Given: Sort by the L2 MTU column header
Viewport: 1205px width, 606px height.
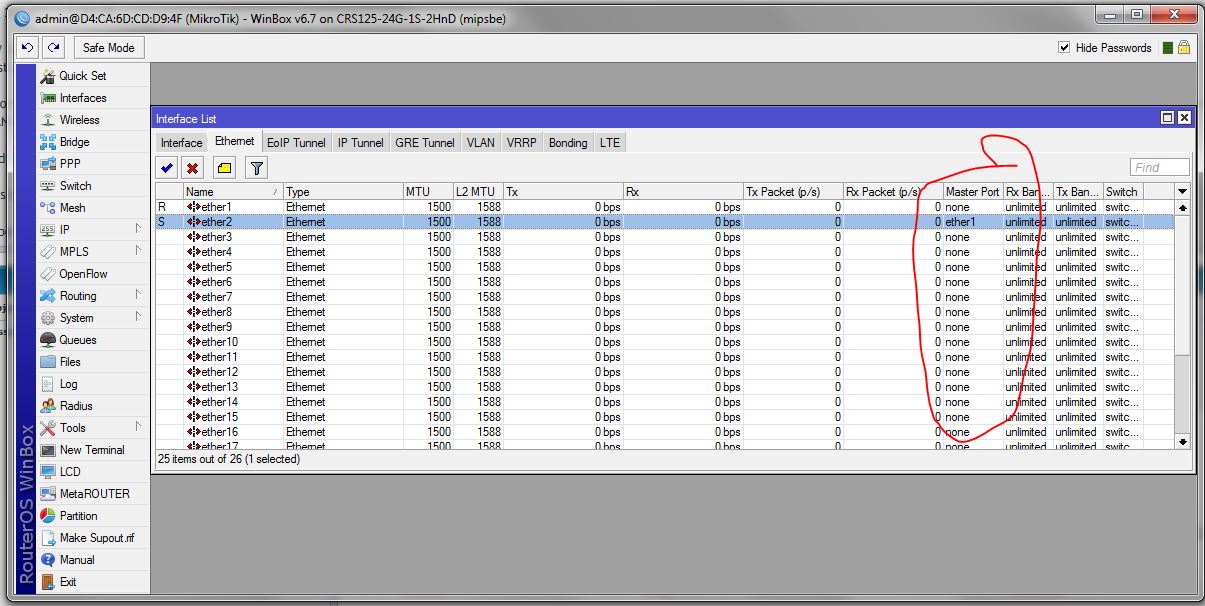Looking at the screenshot, I should coord(478,192).
